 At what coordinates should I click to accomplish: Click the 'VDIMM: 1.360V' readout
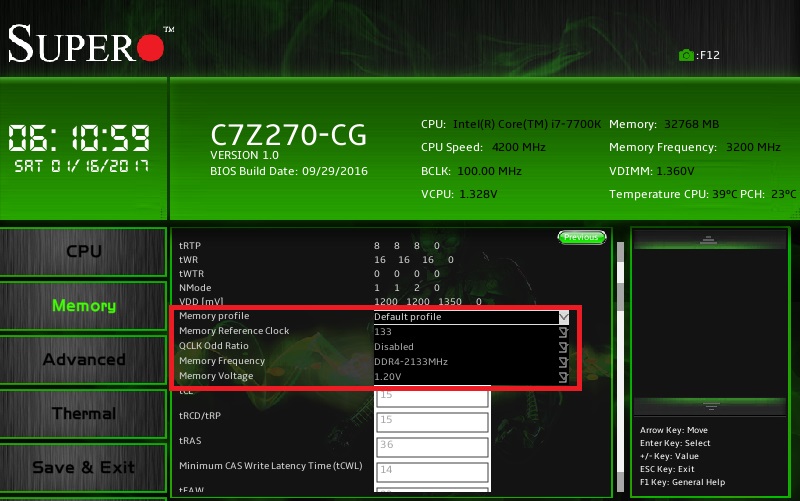point(652,171)
